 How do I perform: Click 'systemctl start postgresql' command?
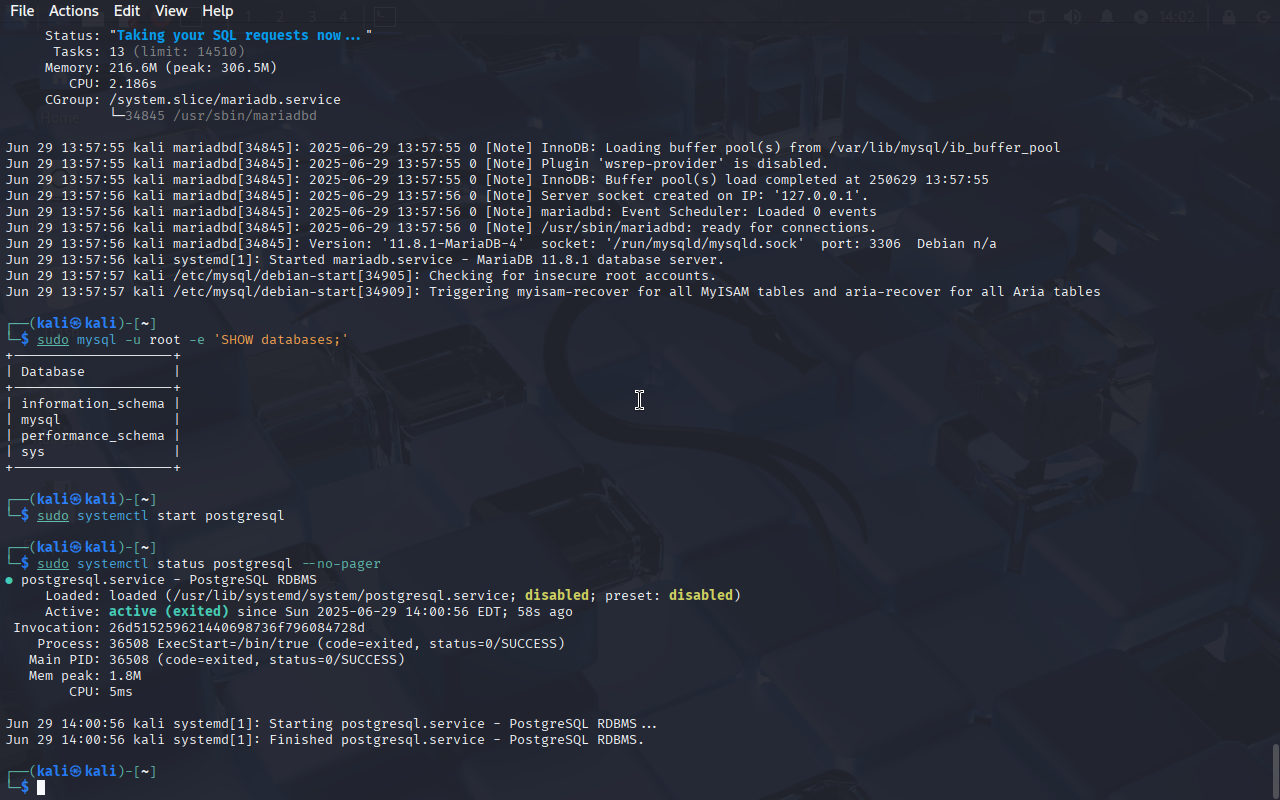(x=181, y=515)
